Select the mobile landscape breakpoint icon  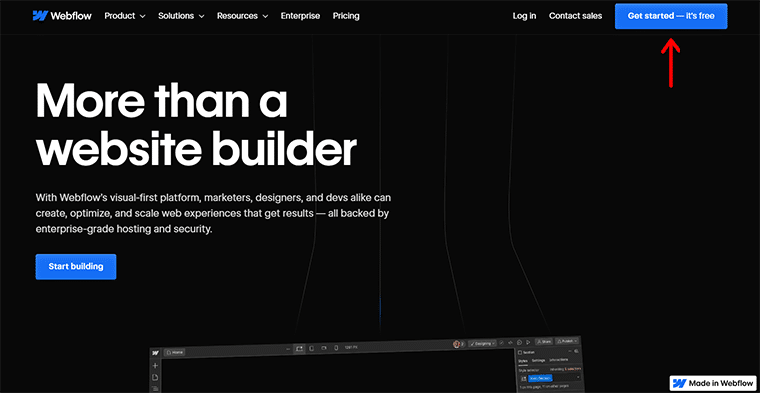pos(324,348)
